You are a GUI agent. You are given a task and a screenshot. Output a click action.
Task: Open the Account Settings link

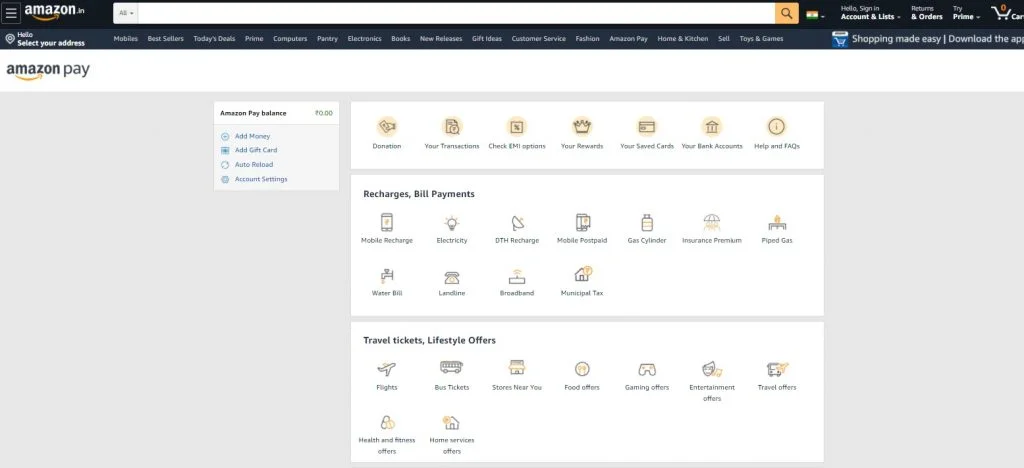[x=261, y=179]
